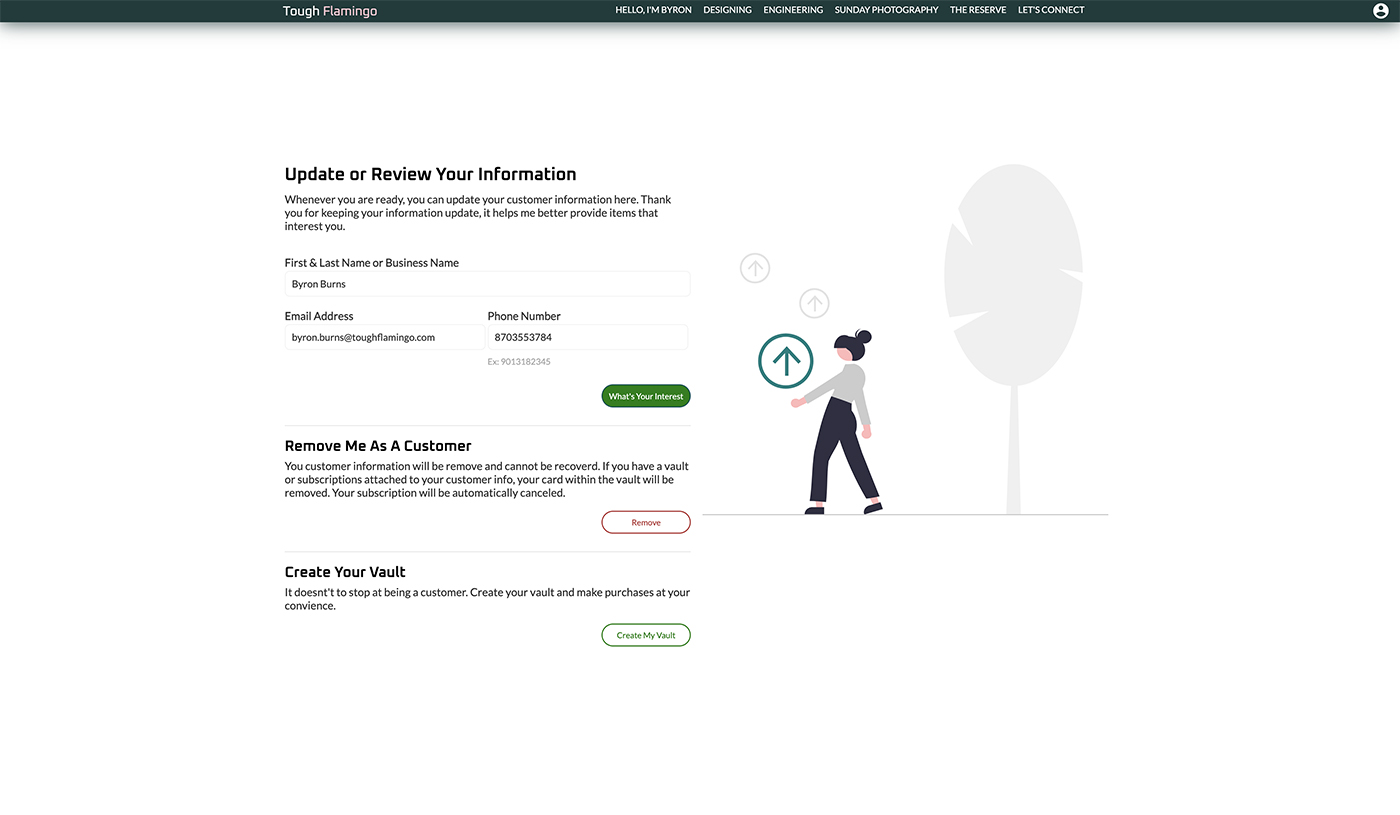
Task: Click the walking woman illustration
Action: click(x=842, y=430)
